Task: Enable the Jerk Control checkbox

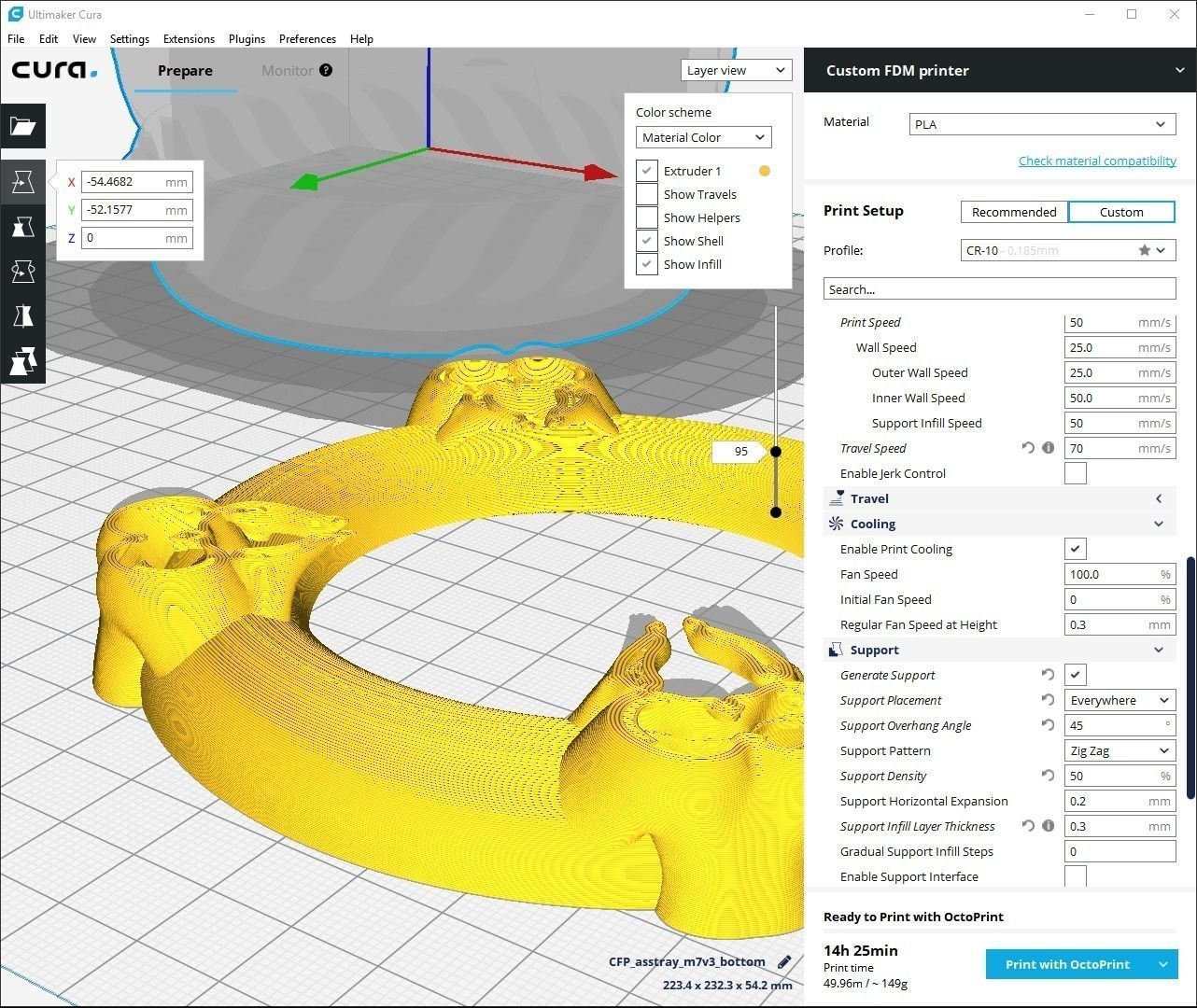Action: [x=1076, y=473]
